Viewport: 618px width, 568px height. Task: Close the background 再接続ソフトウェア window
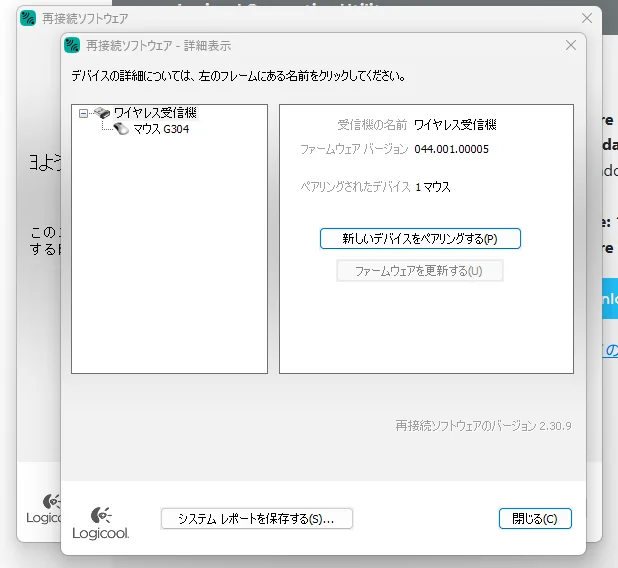(x=587, y=18)
